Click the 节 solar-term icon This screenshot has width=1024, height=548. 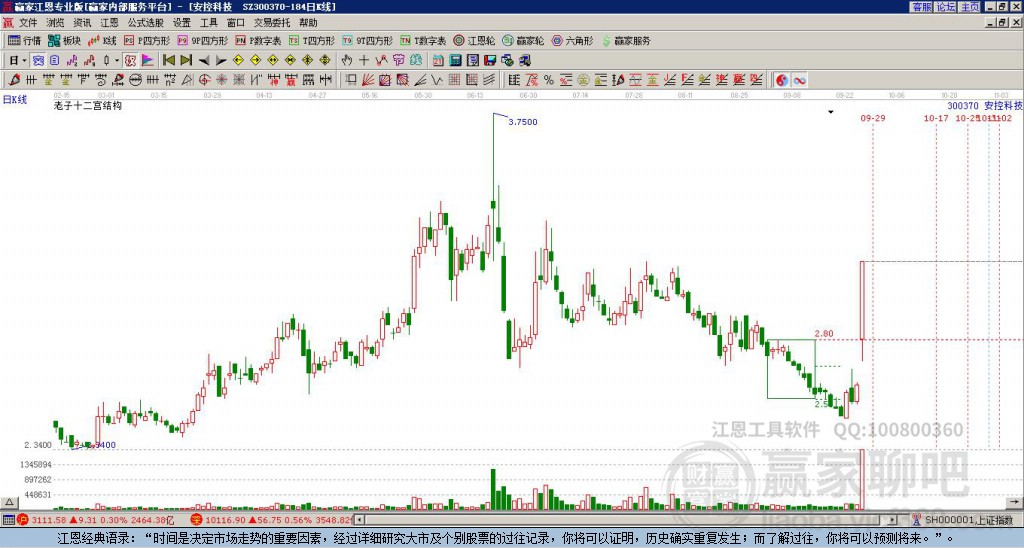398,60
